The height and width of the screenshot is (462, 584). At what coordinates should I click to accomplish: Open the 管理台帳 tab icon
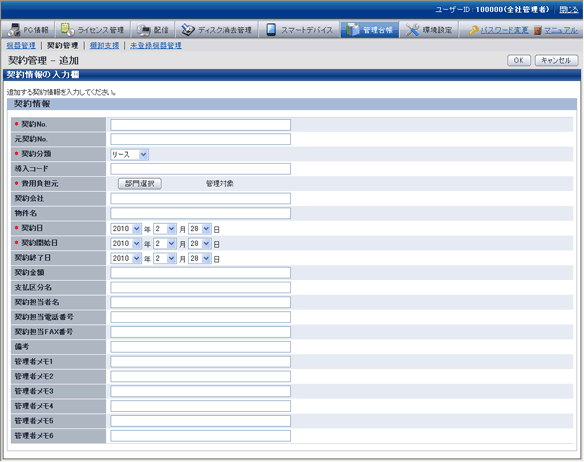pos(352,30)
